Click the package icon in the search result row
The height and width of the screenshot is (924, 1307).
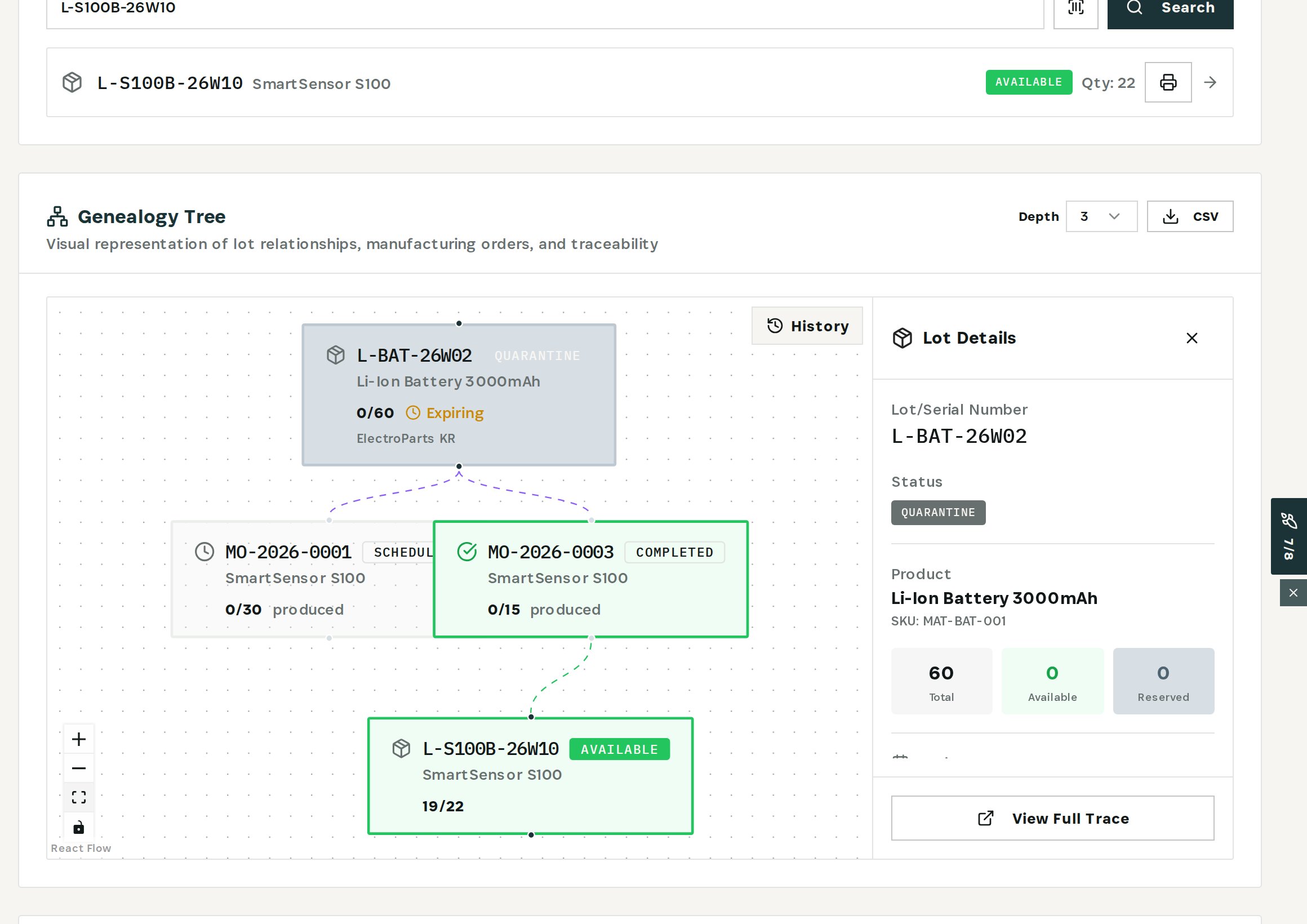click(x=72, y=83)
